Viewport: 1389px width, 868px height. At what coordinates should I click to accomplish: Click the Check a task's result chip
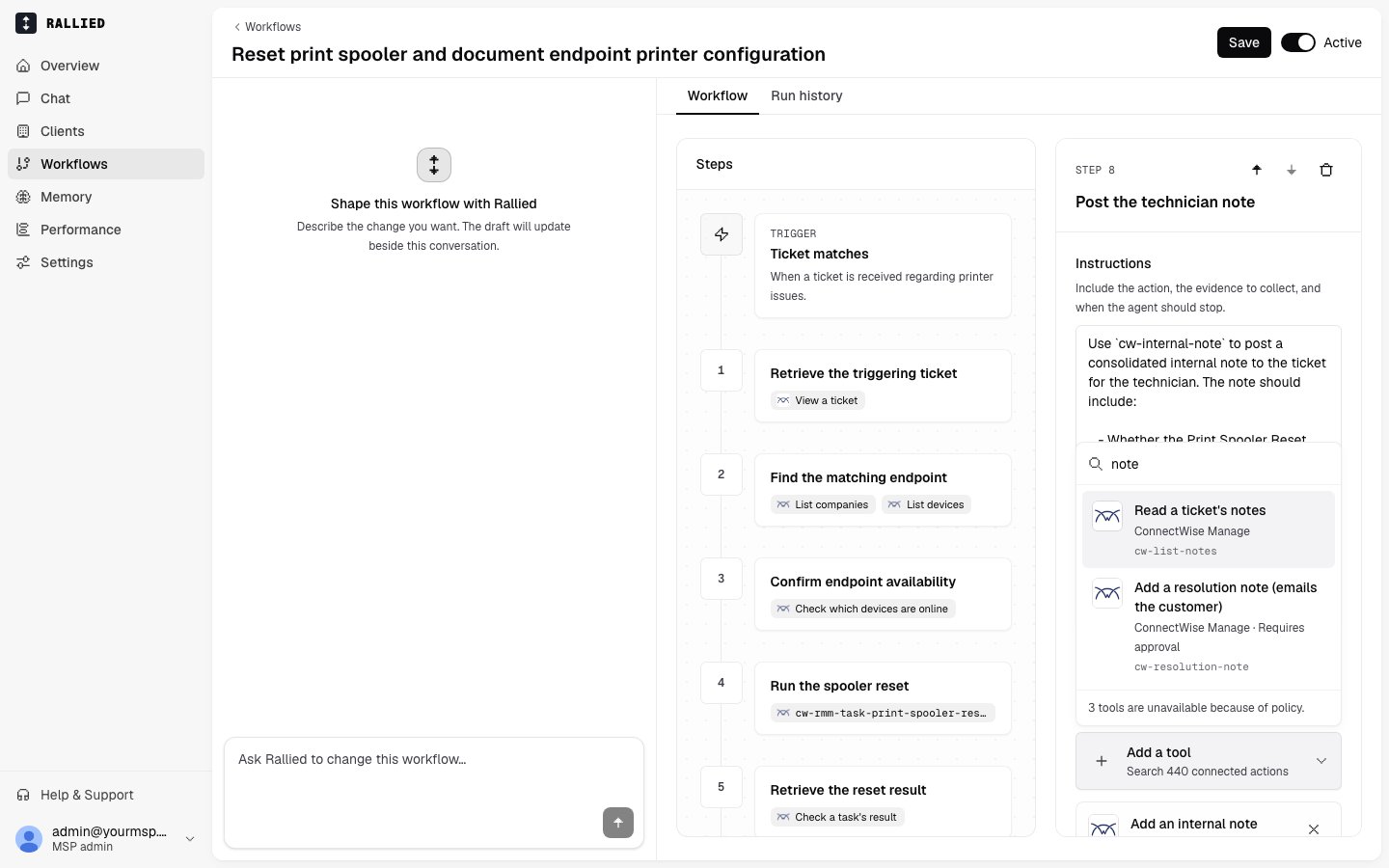tap(837, 817)
